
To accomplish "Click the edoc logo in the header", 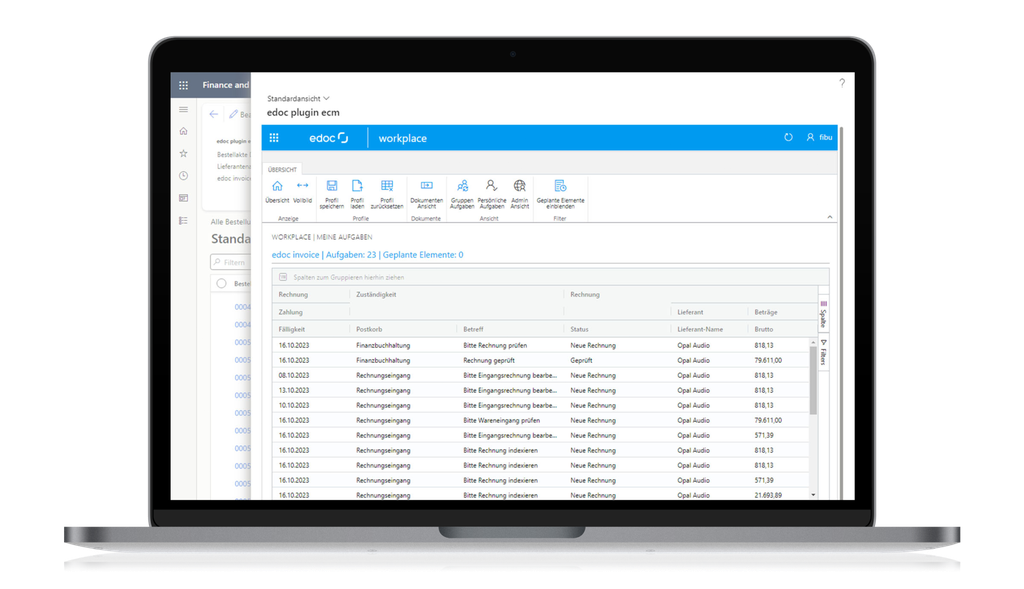I will (328, 138).
